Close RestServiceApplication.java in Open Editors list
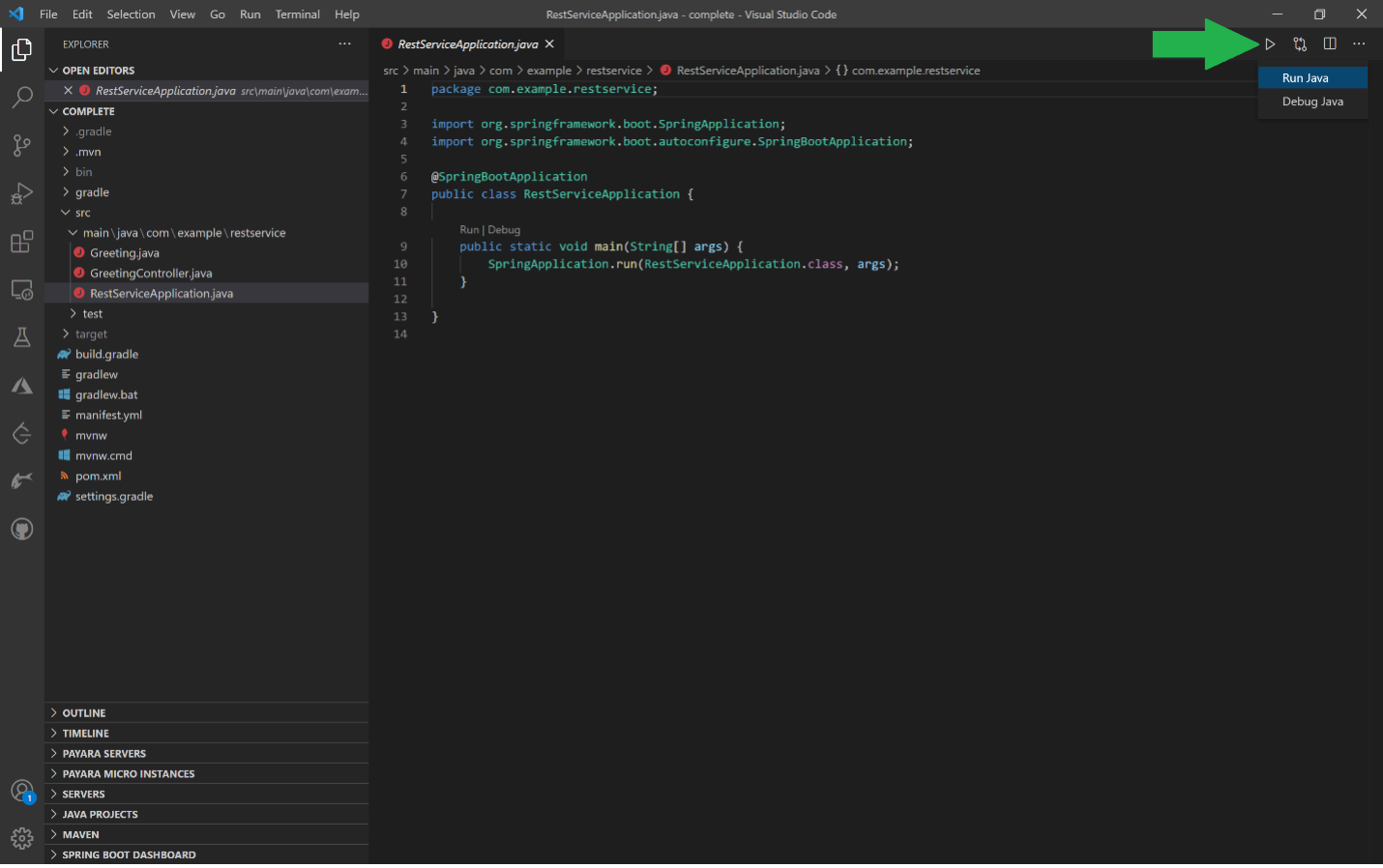Viewport: 1383px width, 868px height. coord(68,90)
